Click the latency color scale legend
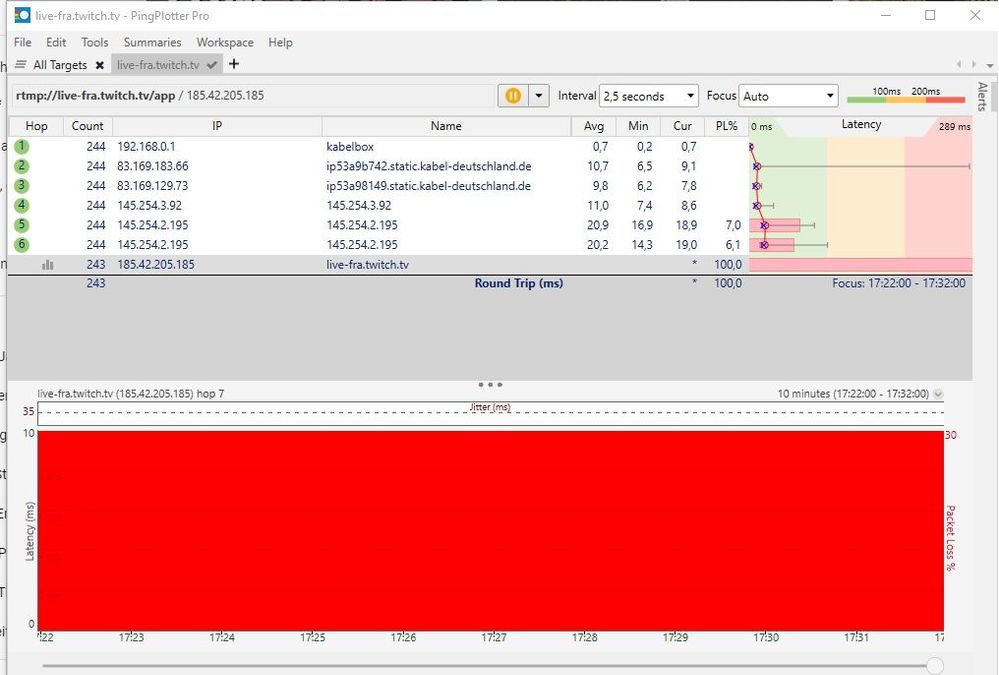999x675 pixels. coord(906,96)
